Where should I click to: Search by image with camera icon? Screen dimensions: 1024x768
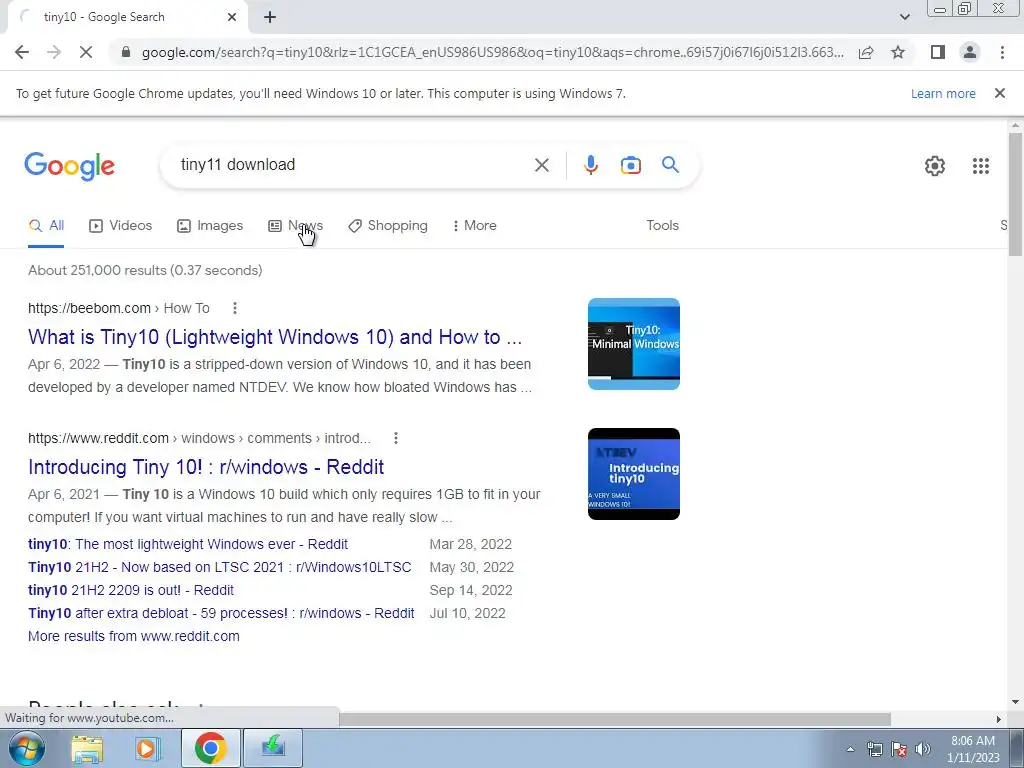tap(630, 165)
